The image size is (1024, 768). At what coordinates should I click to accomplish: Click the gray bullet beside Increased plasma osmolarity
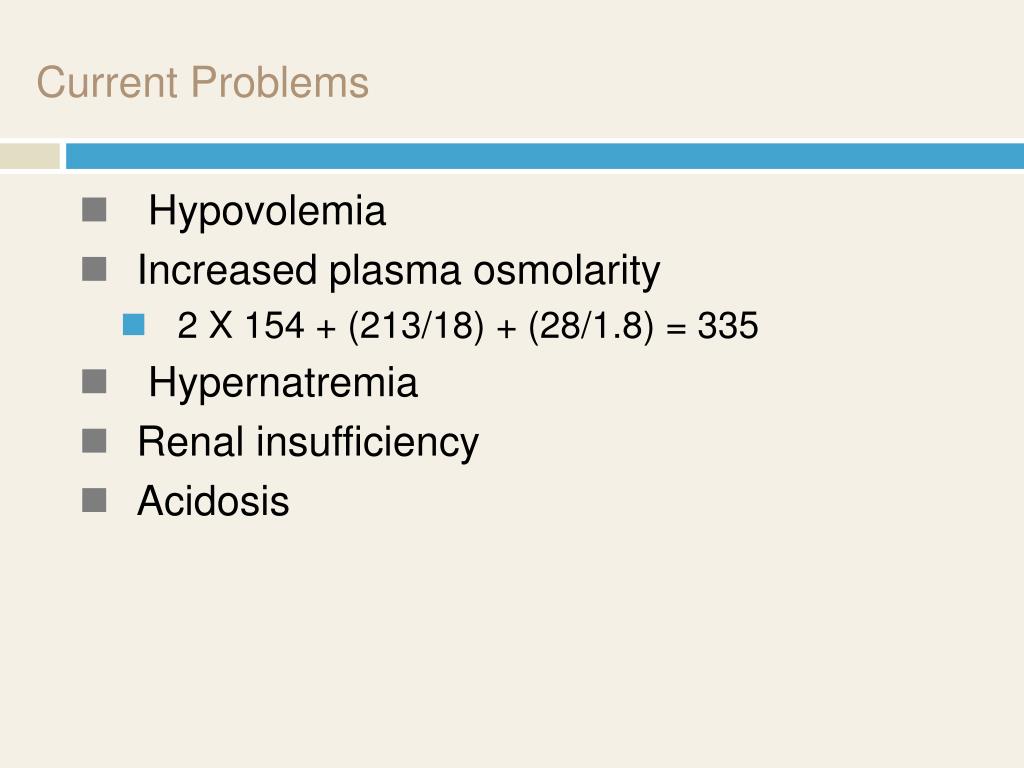(94, 269)
